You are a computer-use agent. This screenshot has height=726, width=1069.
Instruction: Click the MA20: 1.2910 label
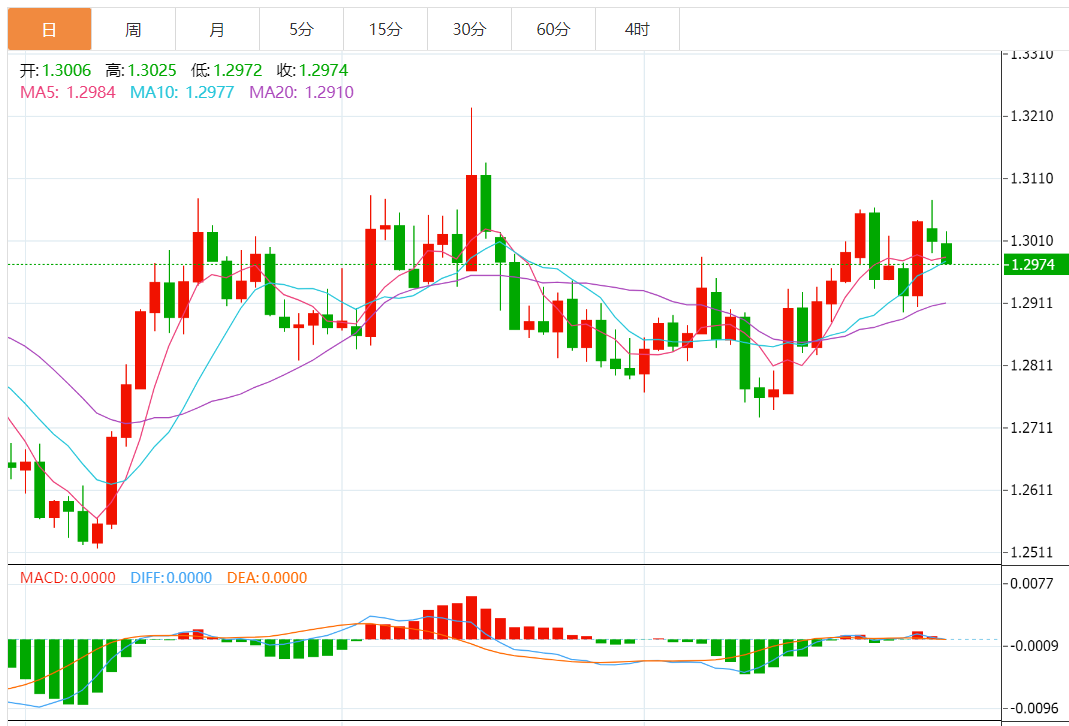tap(301, 92)
